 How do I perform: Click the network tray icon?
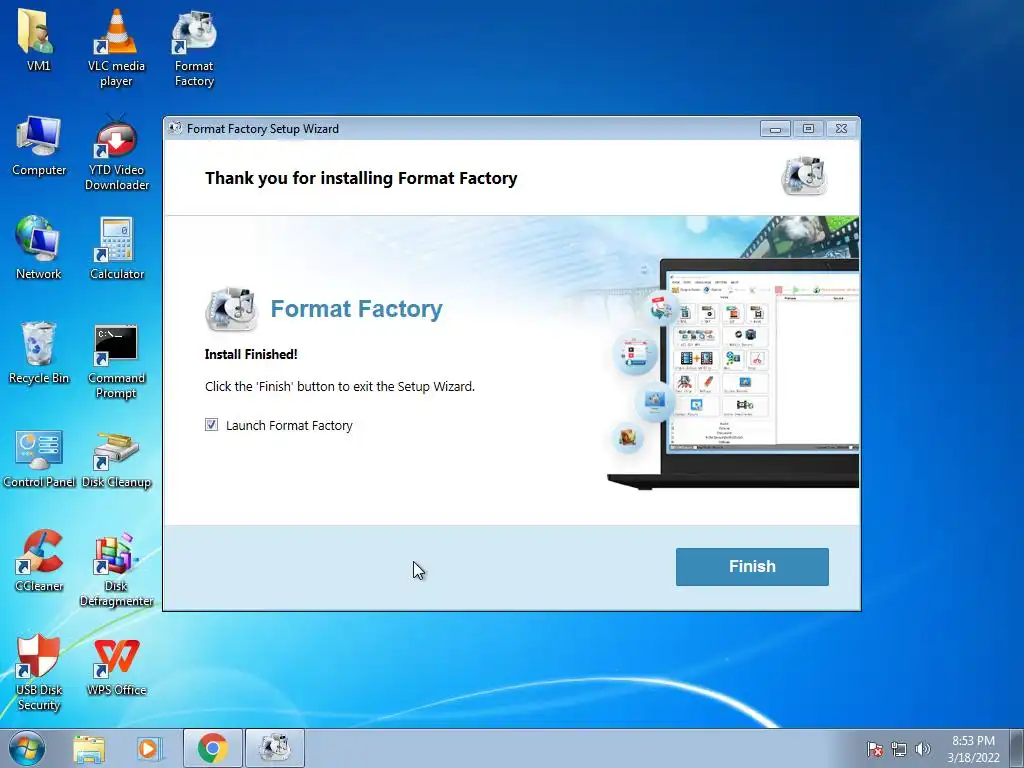pyautogui.click(x=899, y=749)
